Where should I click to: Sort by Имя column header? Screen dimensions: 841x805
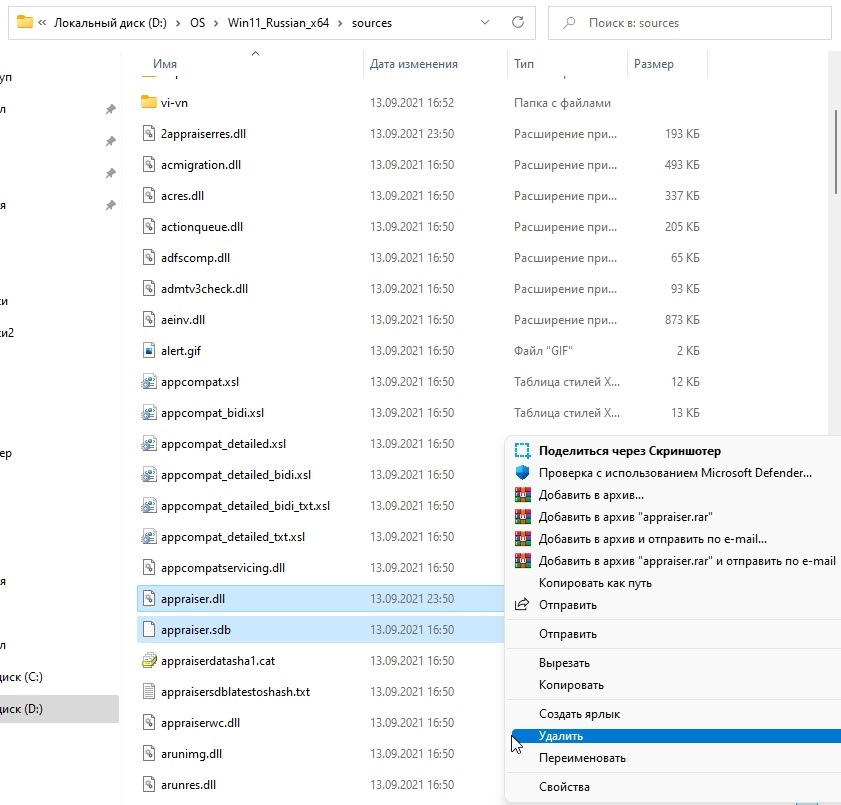tap(165, 63)
